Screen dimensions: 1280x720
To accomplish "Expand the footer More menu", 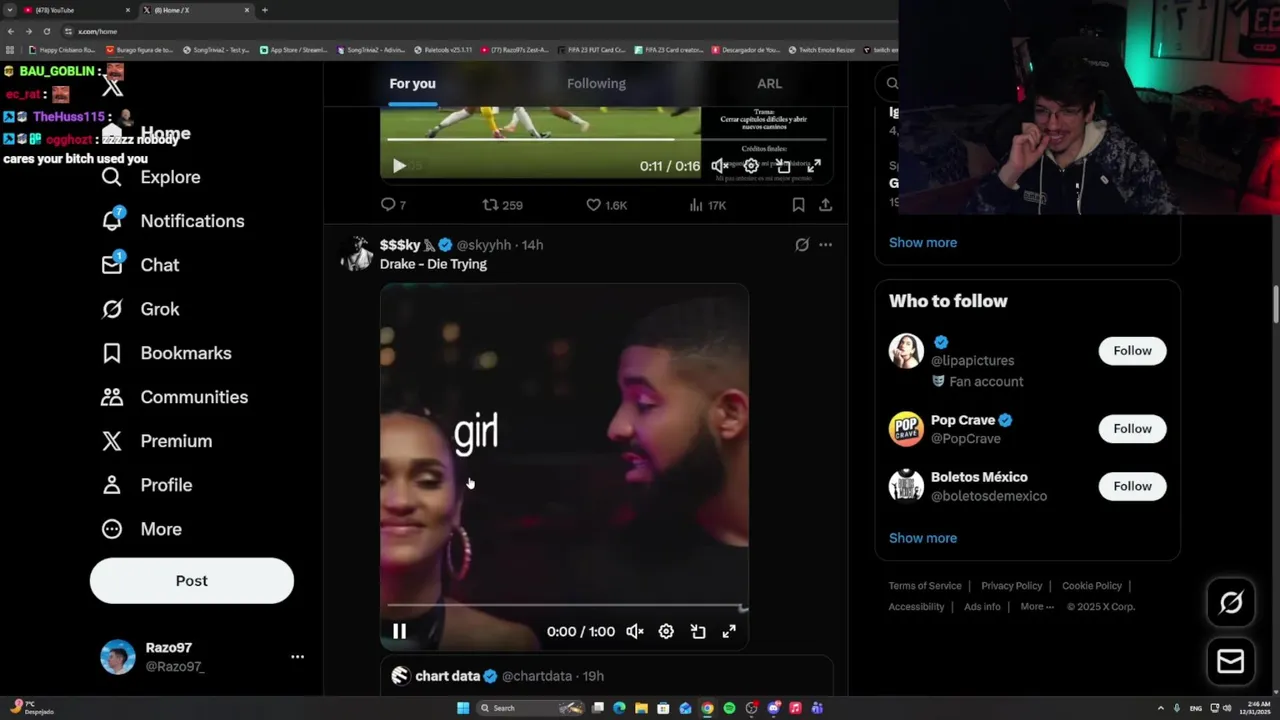I will pos(1037,607).
